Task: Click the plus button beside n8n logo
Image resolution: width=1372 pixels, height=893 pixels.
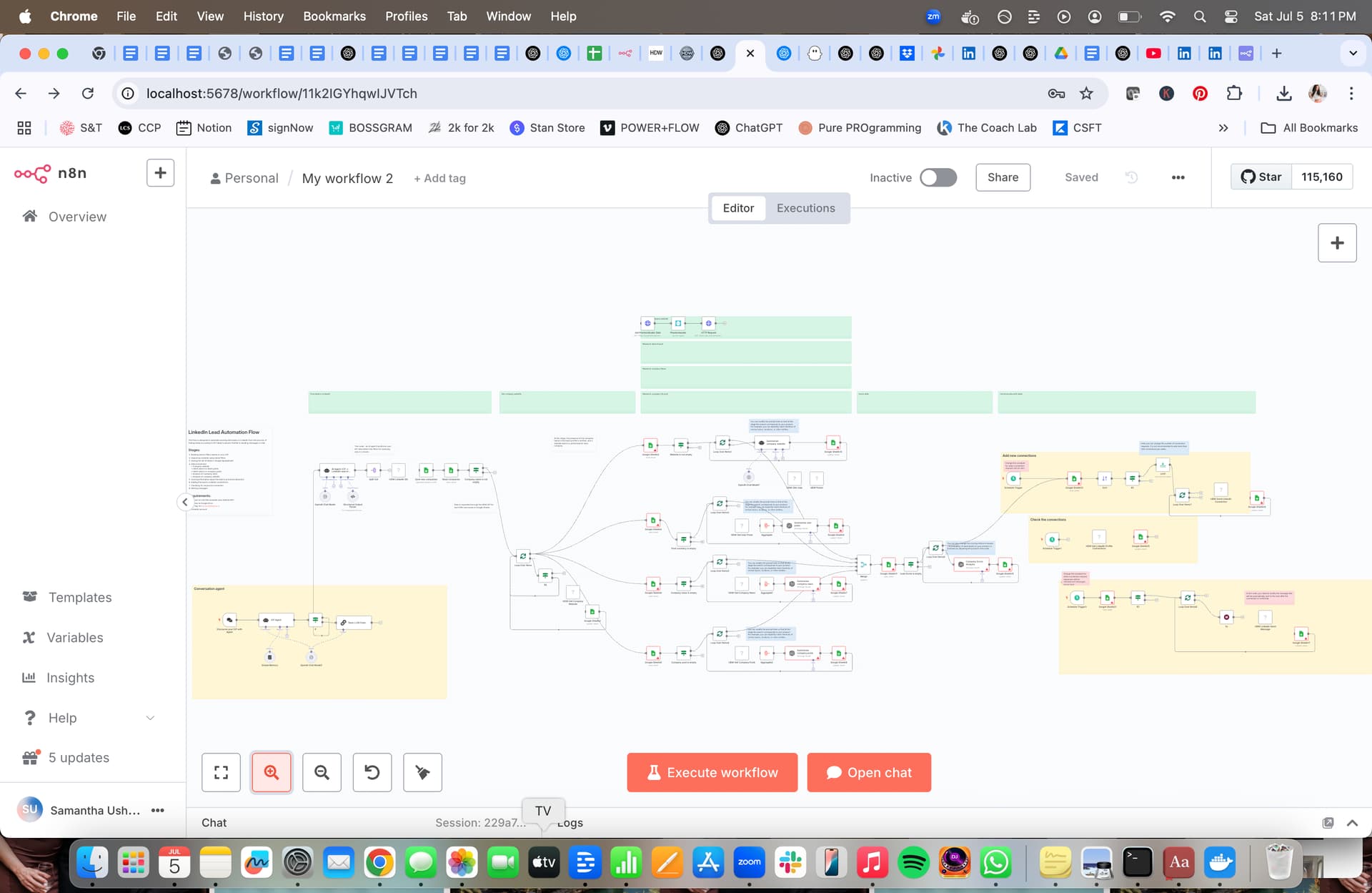Action: pyautogui.click(x=160, y=173)
